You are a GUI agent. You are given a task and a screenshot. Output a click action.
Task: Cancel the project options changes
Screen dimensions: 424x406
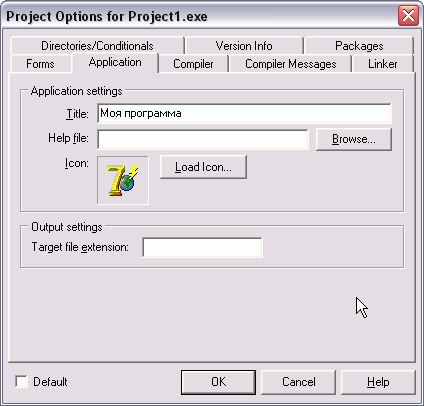pyautogui.click(x=298, y=382)
